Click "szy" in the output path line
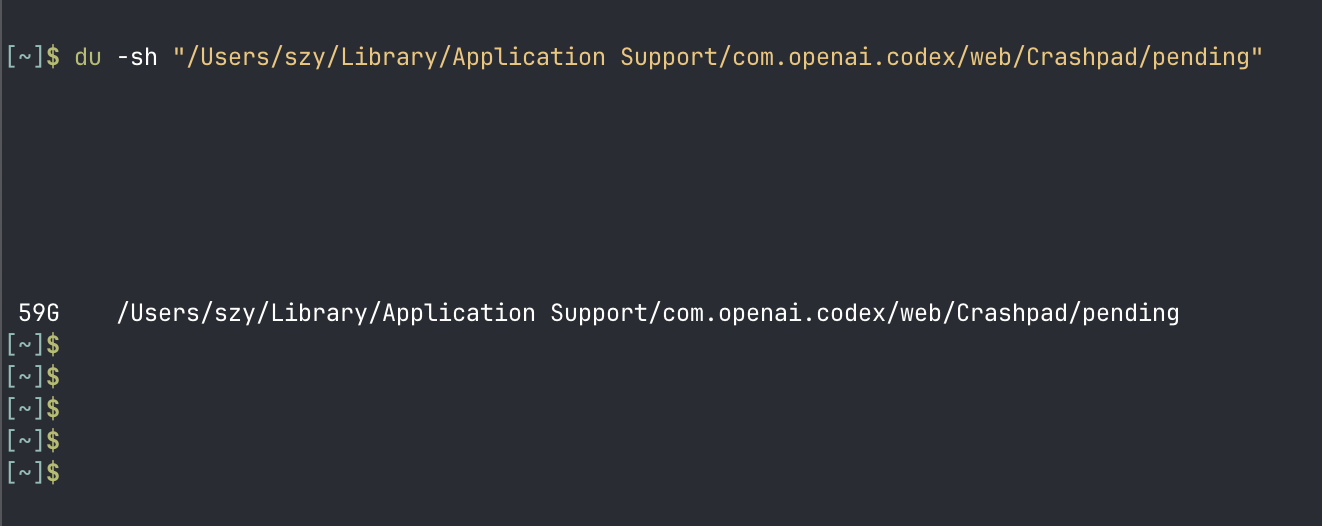Viewport: 1322px width, 526px height. coord(236,313)
